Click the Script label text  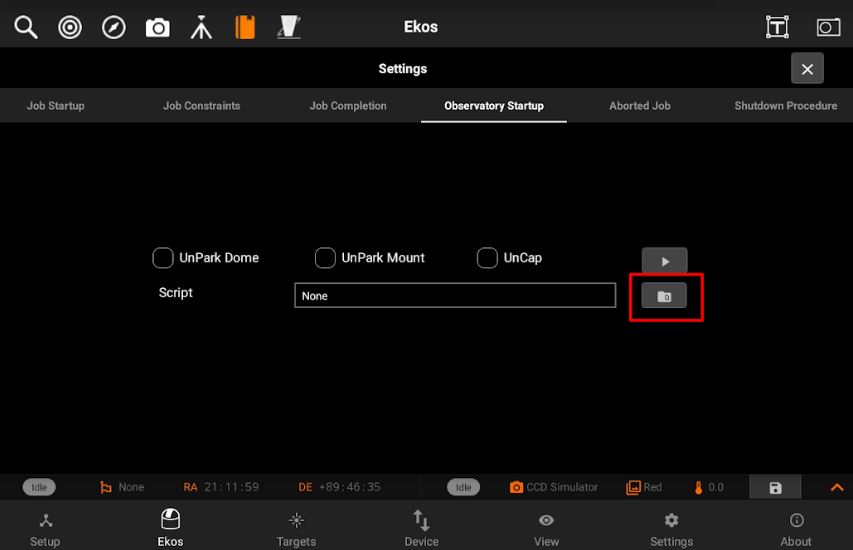click(175, 293)
